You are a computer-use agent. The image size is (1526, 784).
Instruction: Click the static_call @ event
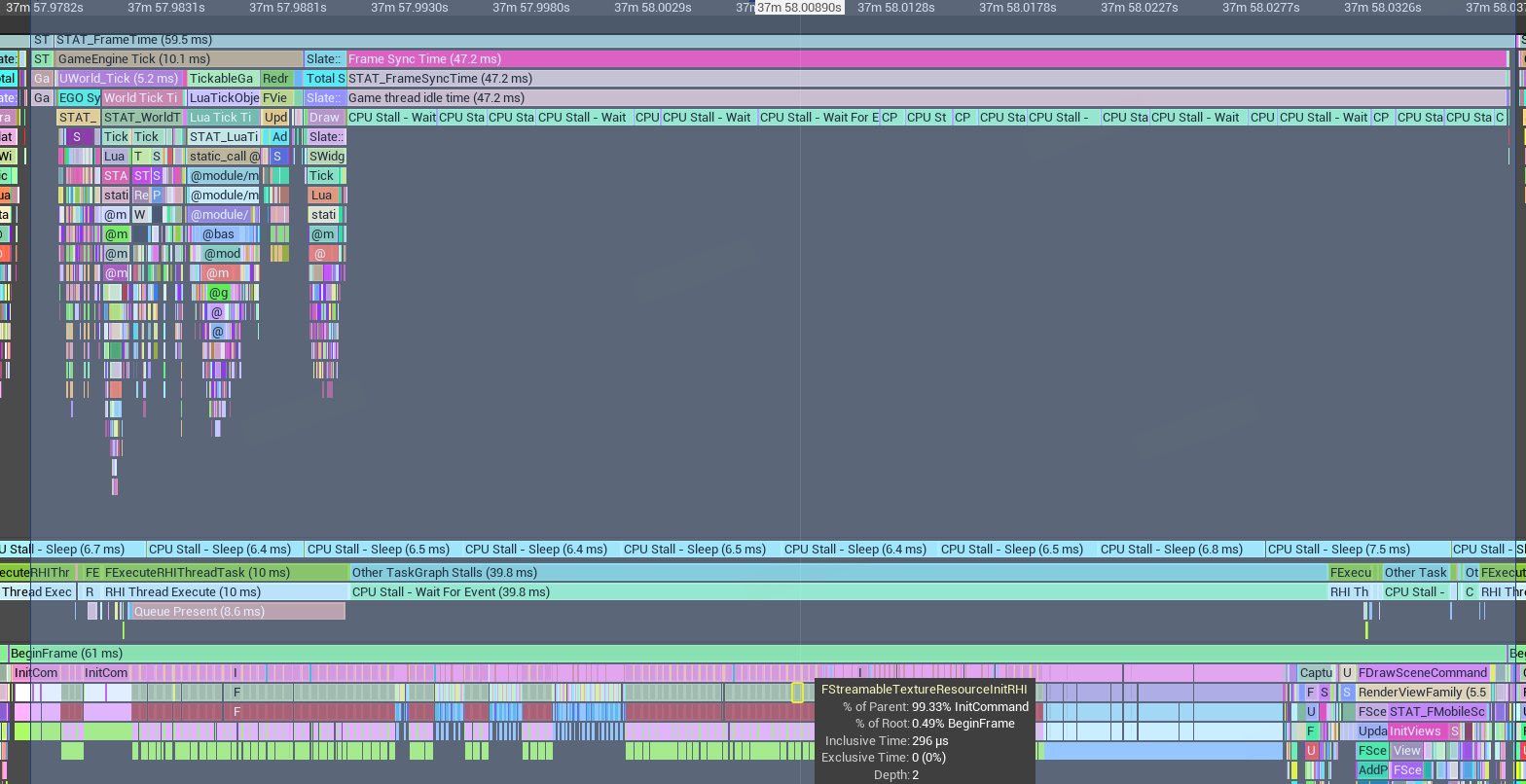coord(224,157)
